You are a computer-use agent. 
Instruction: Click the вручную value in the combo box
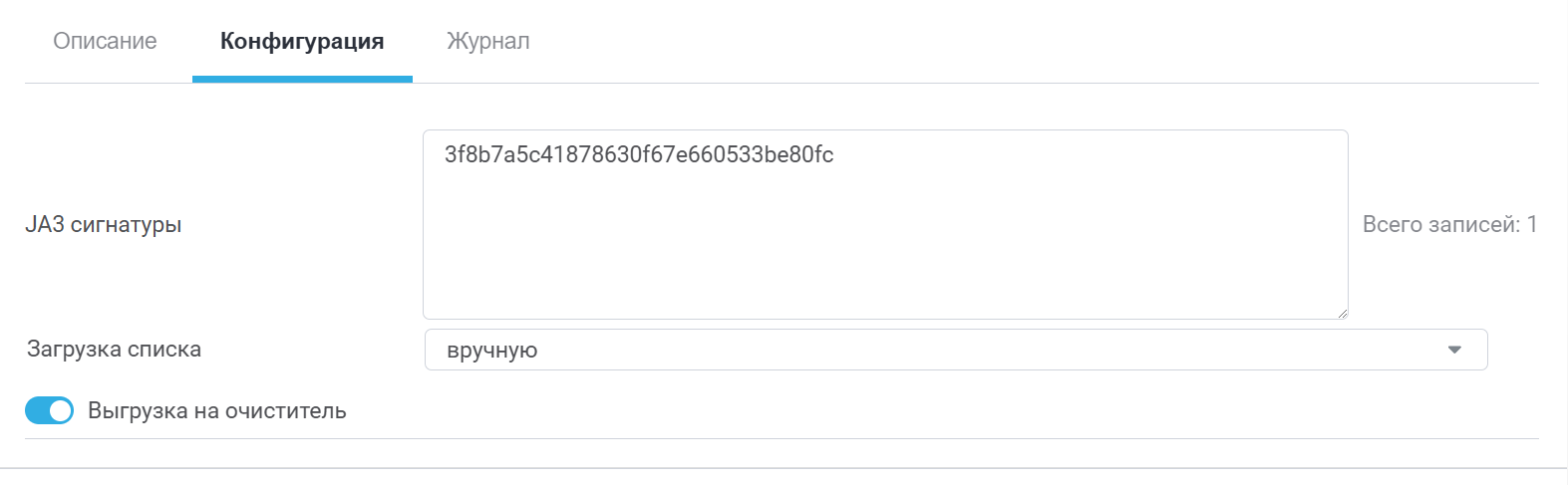[x=492, y=351]
